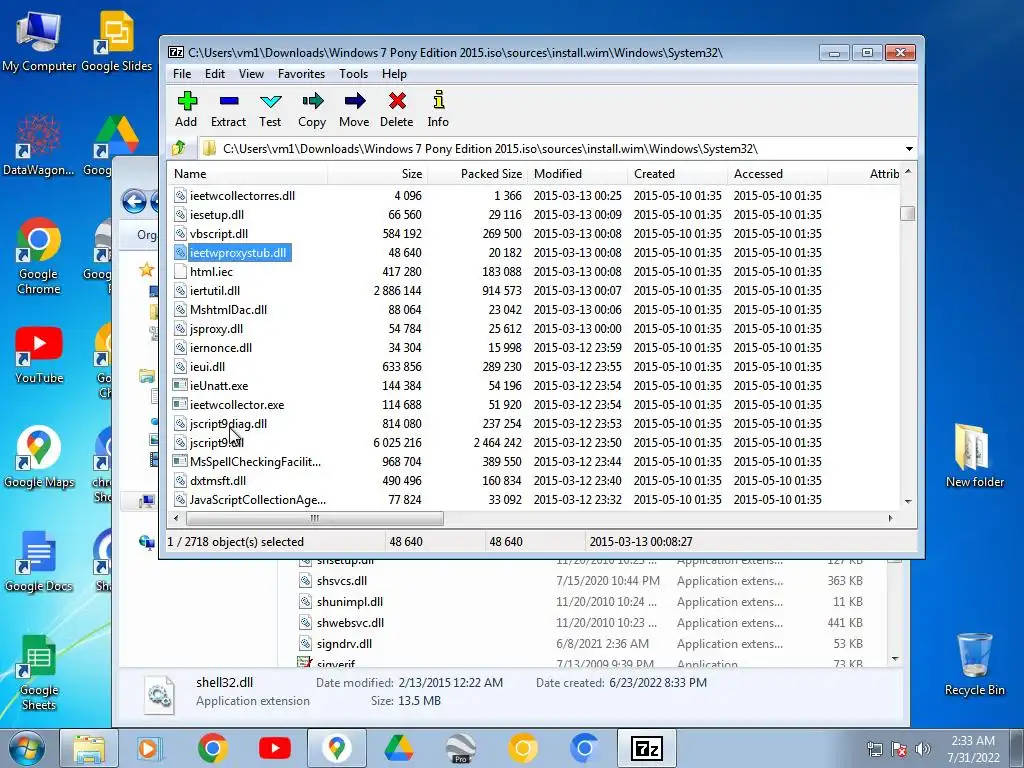Select shunimpl.dll in the Explorer window
Viewport: 1024px width, 768px height.
coord(349,601)
